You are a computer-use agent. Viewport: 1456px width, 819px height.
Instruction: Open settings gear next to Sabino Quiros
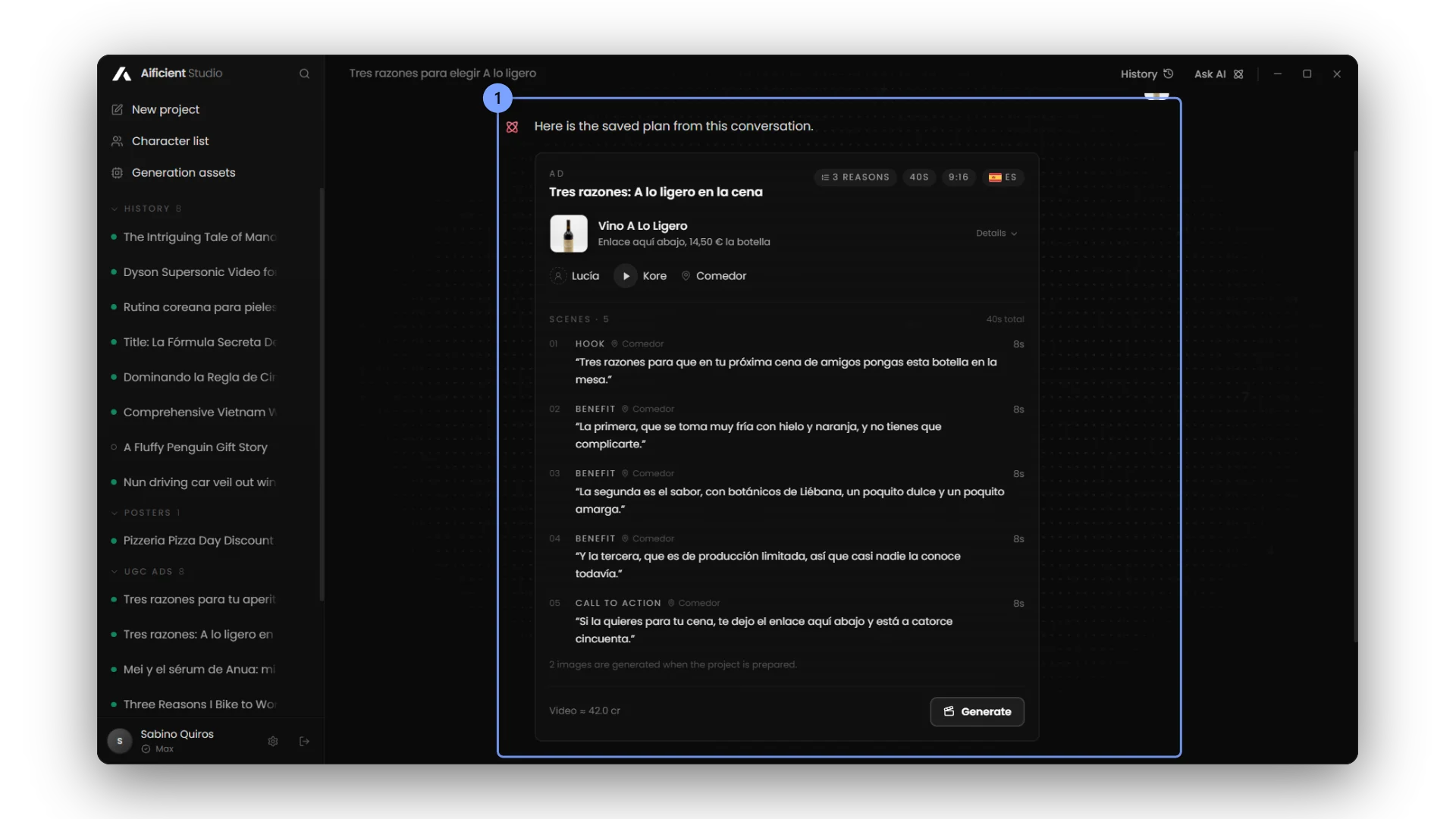[x=273, y=741]
